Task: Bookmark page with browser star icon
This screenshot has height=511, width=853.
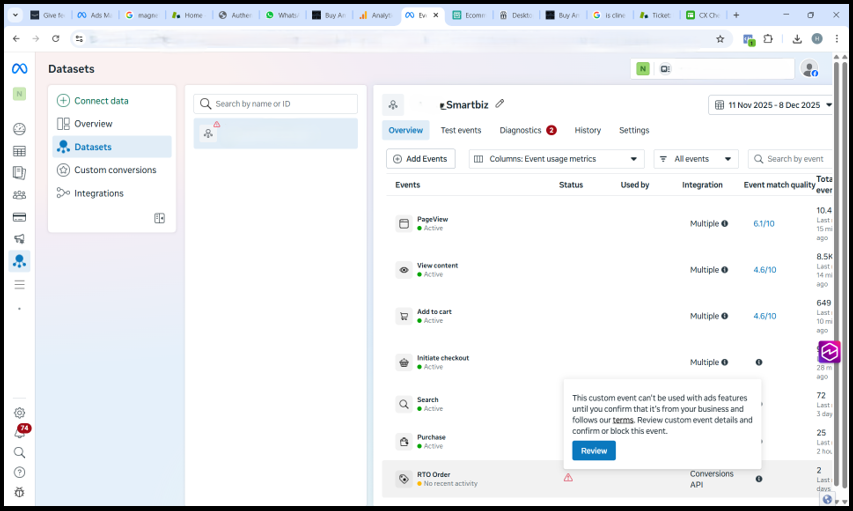Action: [x=720, y=39]
